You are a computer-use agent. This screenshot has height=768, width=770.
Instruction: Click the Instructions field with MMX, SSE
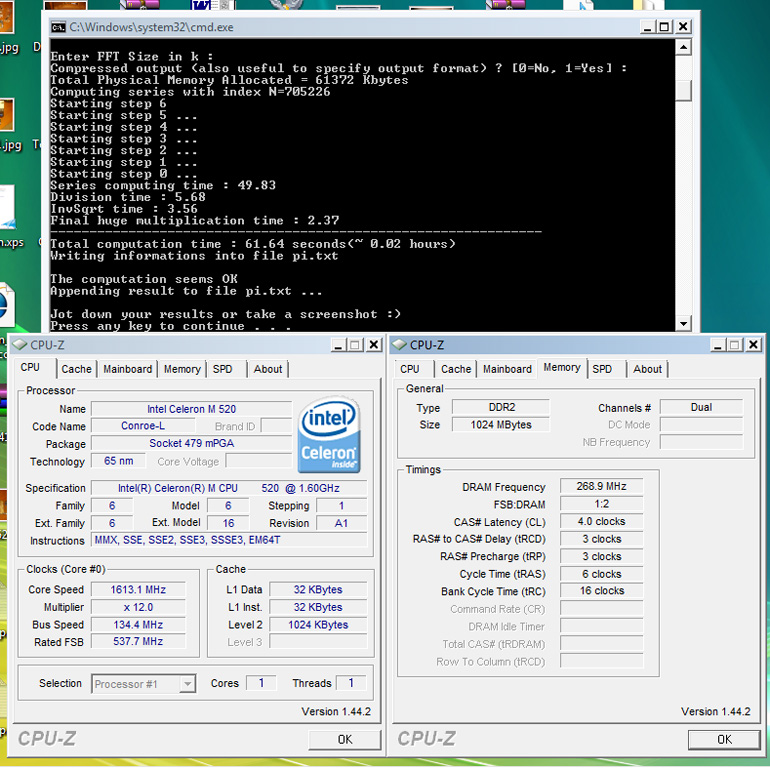pyautogui.click(x=229, y=540)
